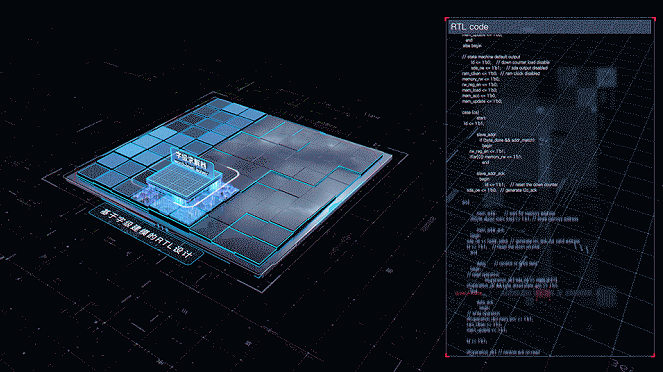Viewport: 663px width, 372px height.
Task: Select the large gray block at chip's right corner
Action: click(x=363, y=159)
